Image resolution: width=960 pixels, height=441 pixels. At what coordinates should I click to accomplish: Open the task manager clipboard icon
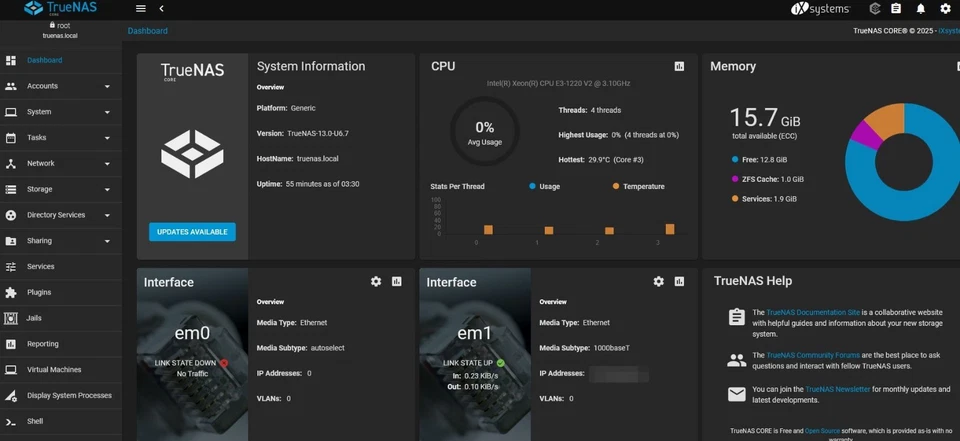896,9
